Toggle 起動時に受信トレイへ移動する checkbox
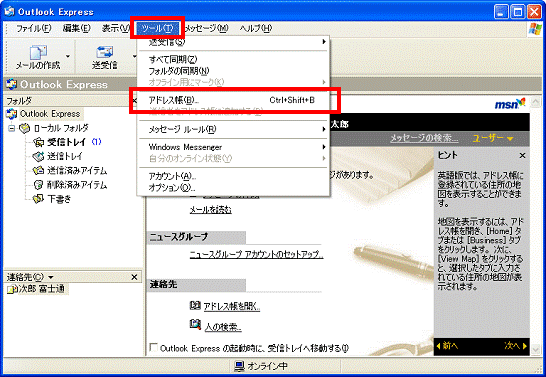 [154, 347]
